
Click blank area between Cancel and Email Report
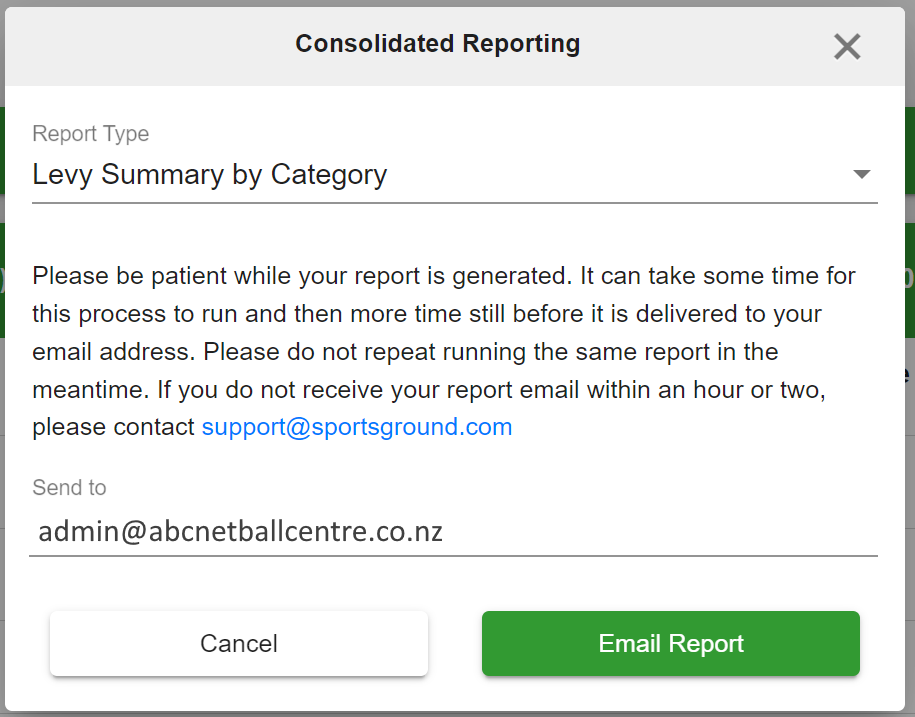tap(455, 643)
